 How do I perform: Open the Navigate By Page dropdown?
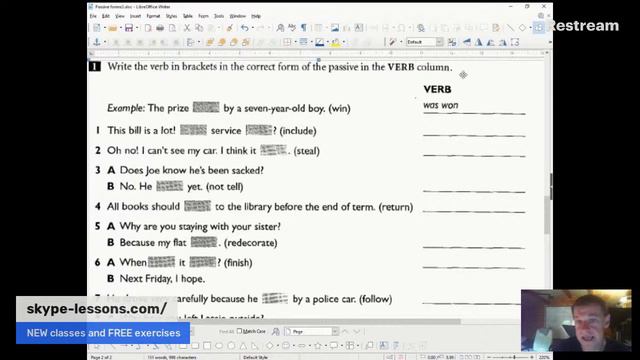pyautogui.click(x=312, y=331)
